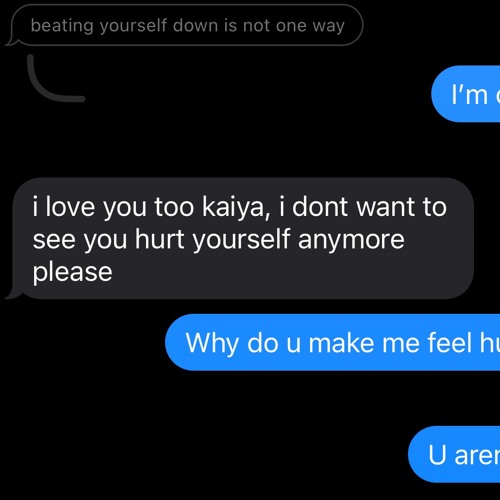This screenshot has height=500, width=500.
Task: Select the blue "Why do u make me feel" message
Action: (x=333, y=342)
